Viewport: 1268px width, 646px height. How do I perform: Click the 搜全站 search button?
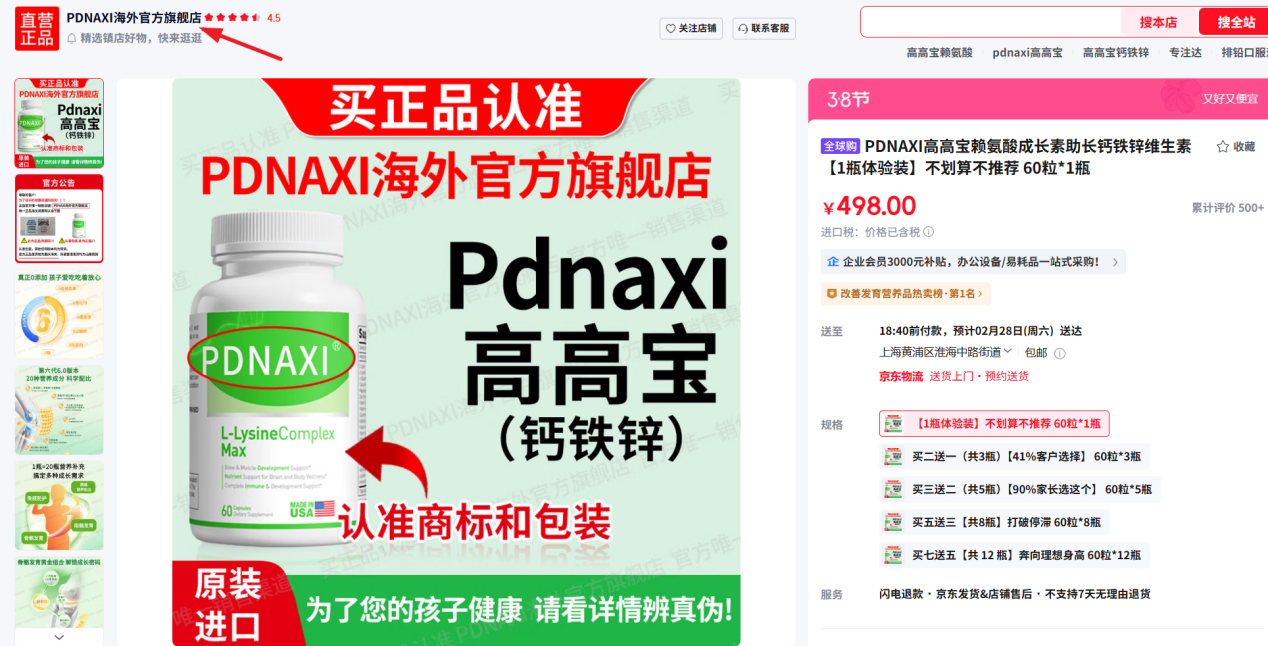(1235, 22)
